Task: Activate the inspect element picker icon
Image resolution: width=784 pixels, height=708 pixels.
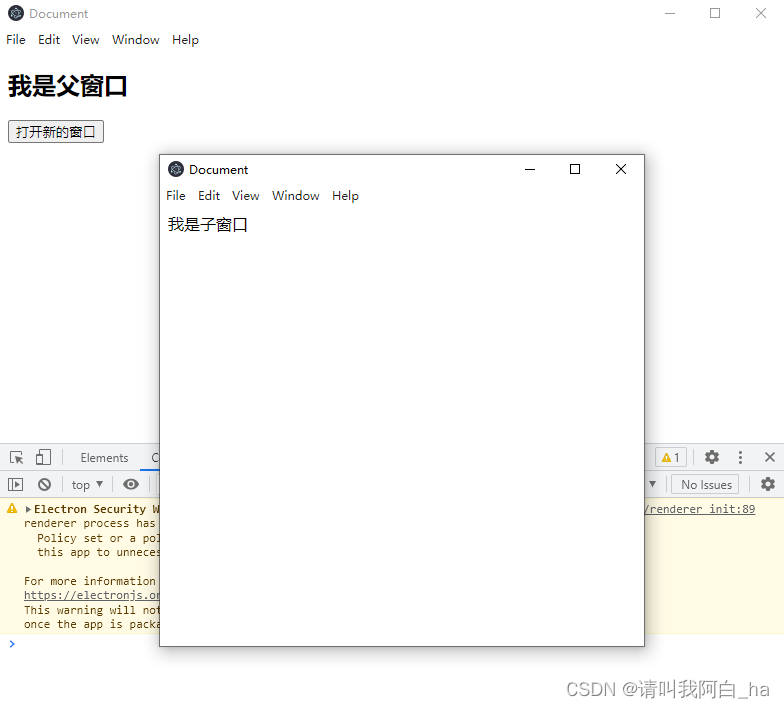Action: pyautogui.click(x=17, y=458)
